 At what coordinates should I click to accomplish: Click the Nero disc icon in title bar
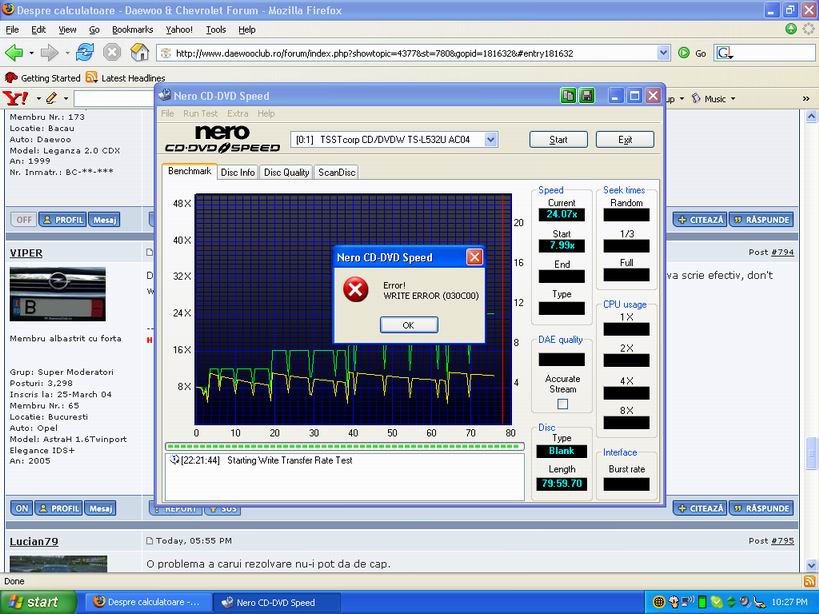165,95
